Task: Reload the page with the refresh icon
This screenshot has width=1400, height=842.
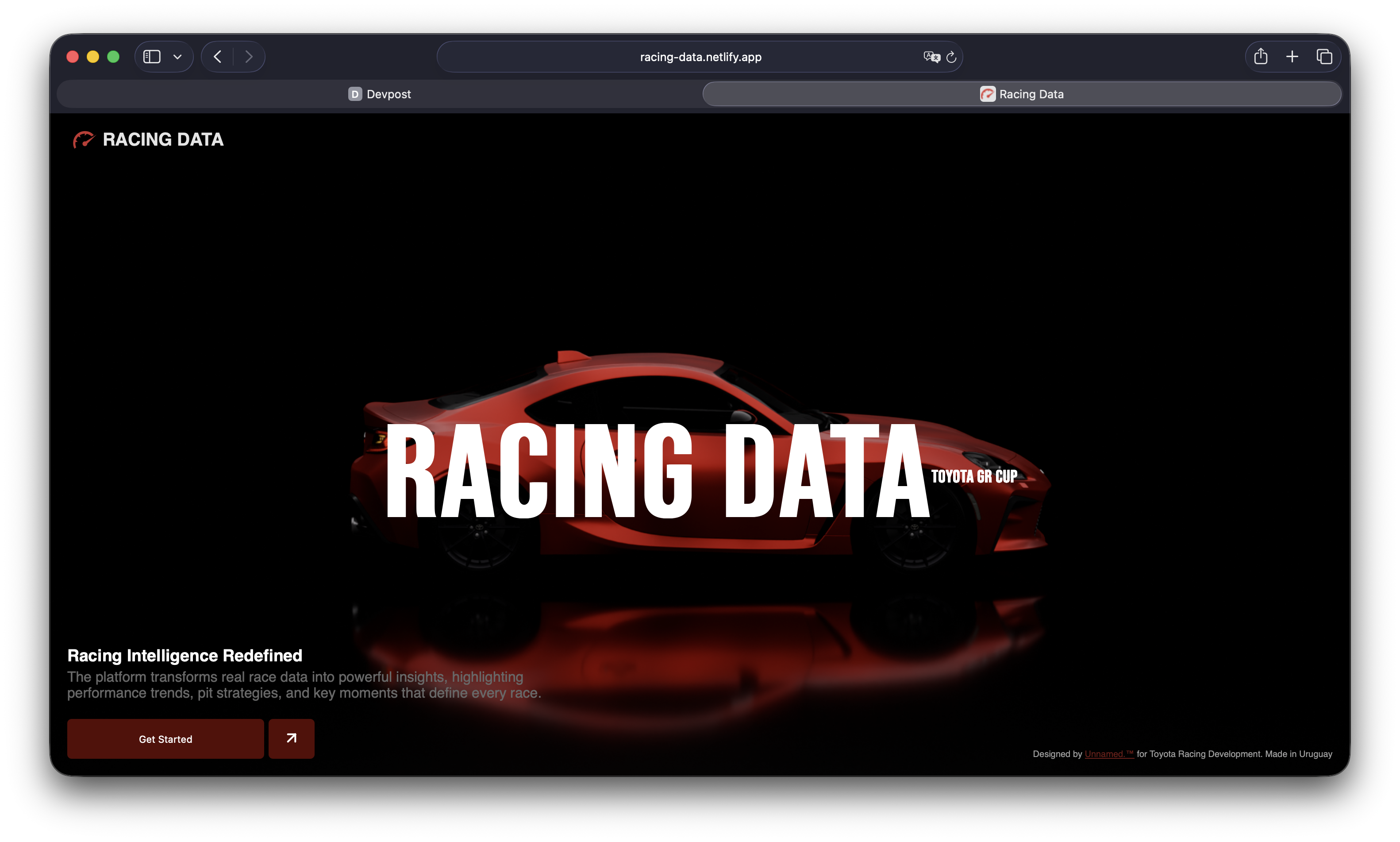Action: pyautogui.click(x=951, y=57)
